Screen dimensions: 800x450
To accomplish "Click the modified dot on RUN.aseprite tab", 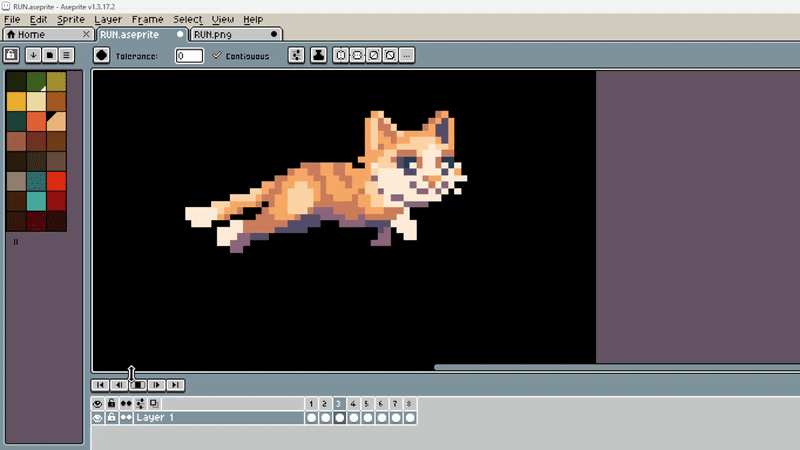I will tap(180, 34).
